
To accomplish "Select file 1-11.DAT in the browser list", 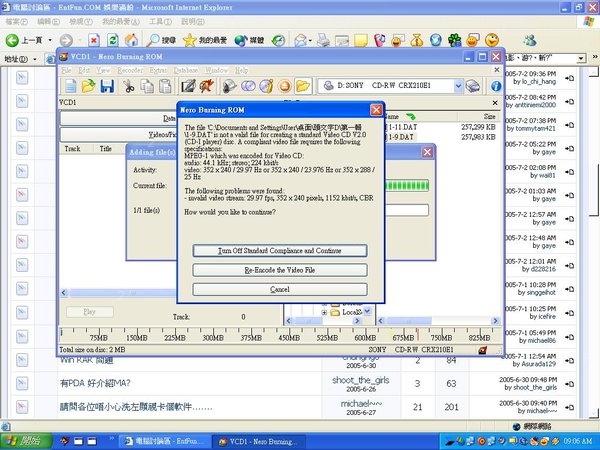I will (x=402, y=127).
